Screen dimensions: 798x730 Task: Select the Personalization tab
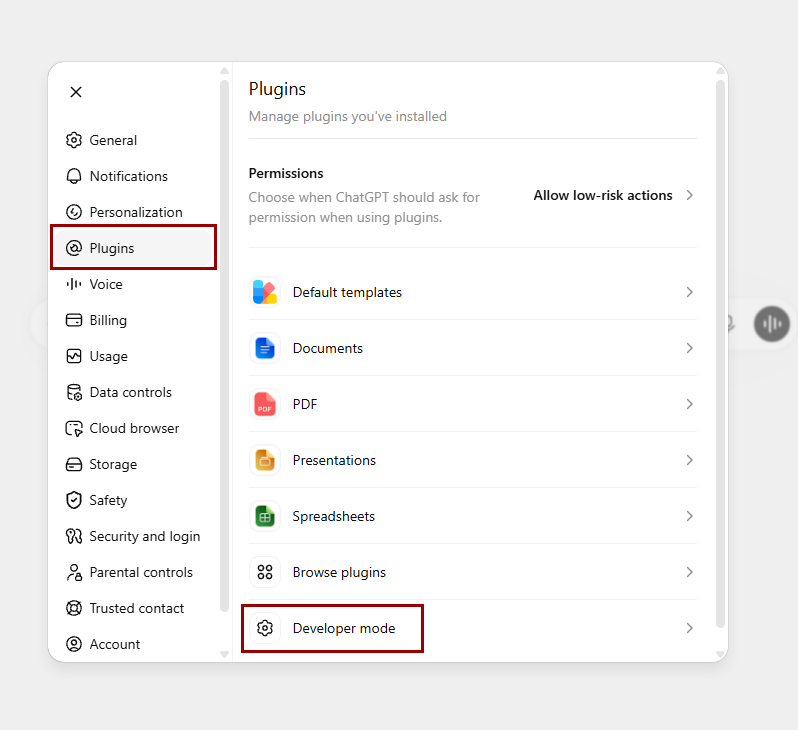pyautogui.click(x=133, y=212)
